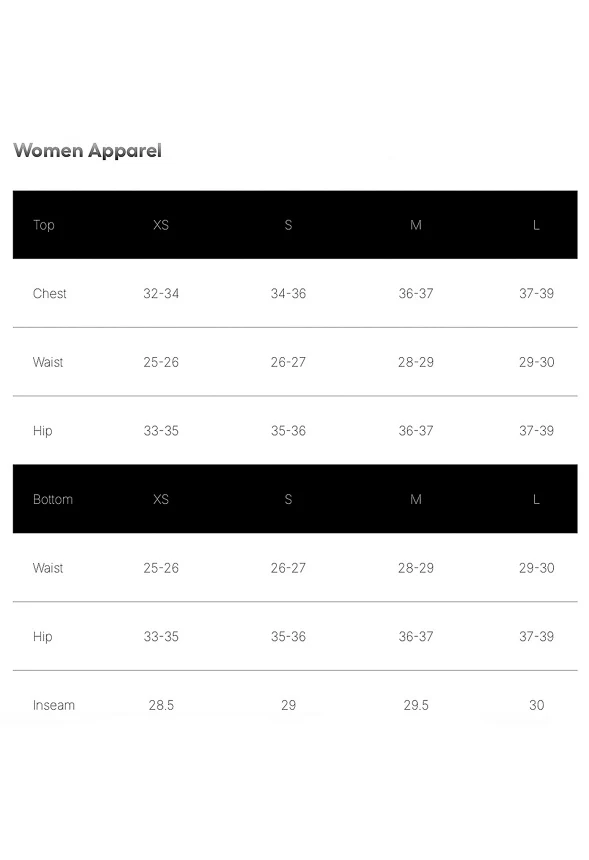Click Top Waist value 28-29 for M

click(416, 362)
